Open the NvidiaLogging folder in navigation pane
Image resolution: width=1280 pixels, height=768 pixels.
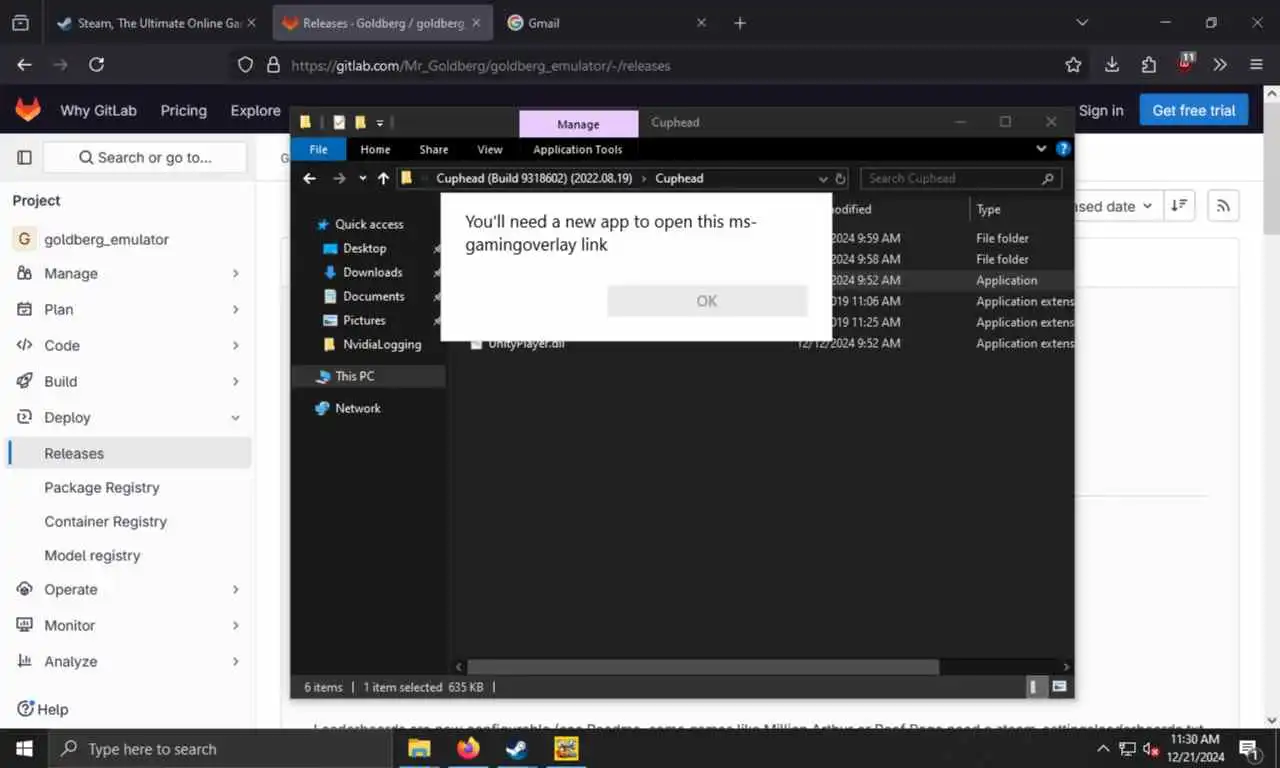click(x=382, y=344)
